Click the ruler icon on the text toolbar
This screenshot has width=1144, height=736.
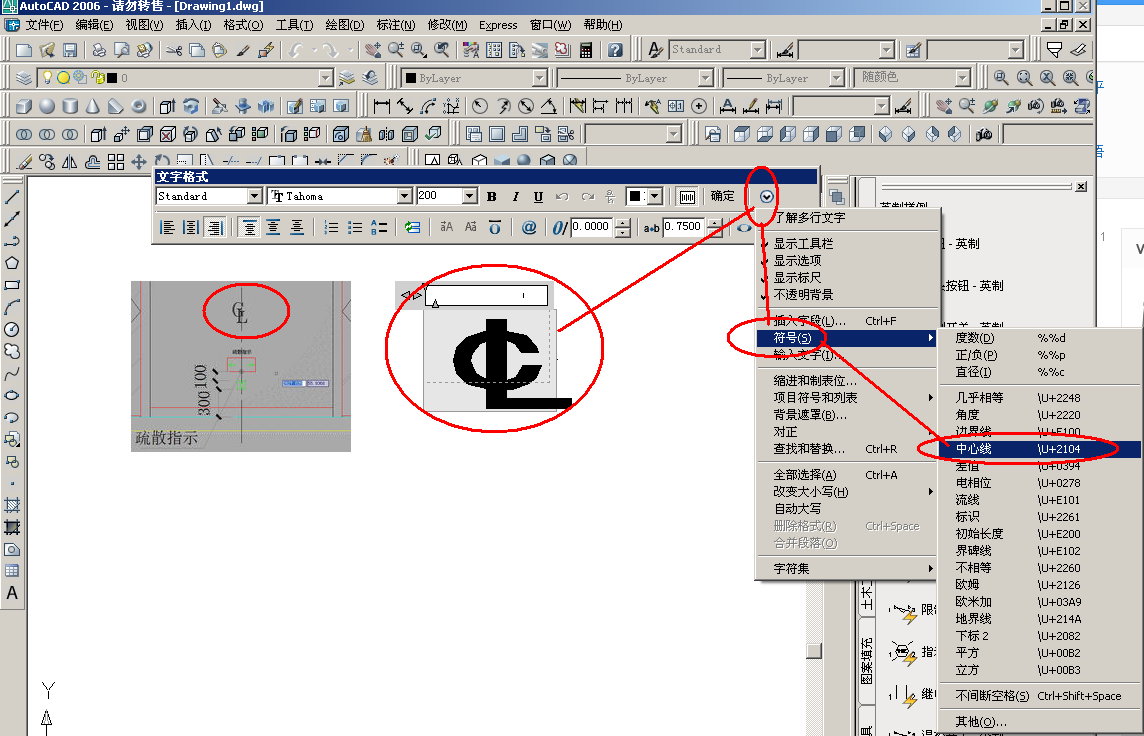coord(687,196)
